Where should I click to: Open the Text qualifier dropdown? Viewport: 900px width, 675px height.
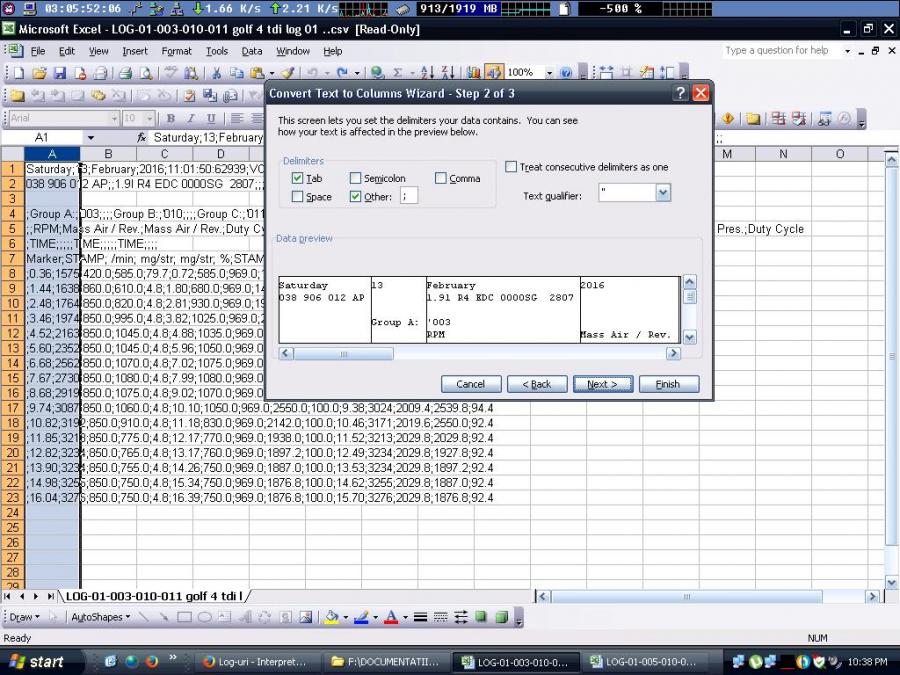point(662,192)
